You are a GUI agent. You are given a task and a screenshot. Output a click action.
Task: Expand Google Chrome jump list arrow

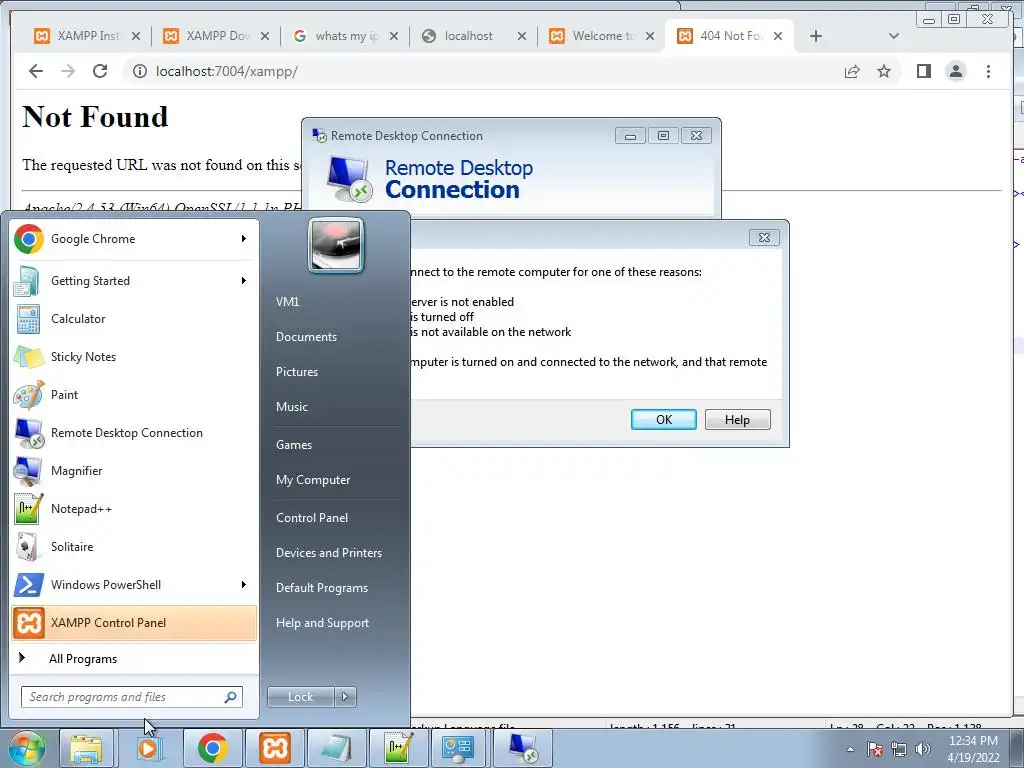click(x=244, y=239)
